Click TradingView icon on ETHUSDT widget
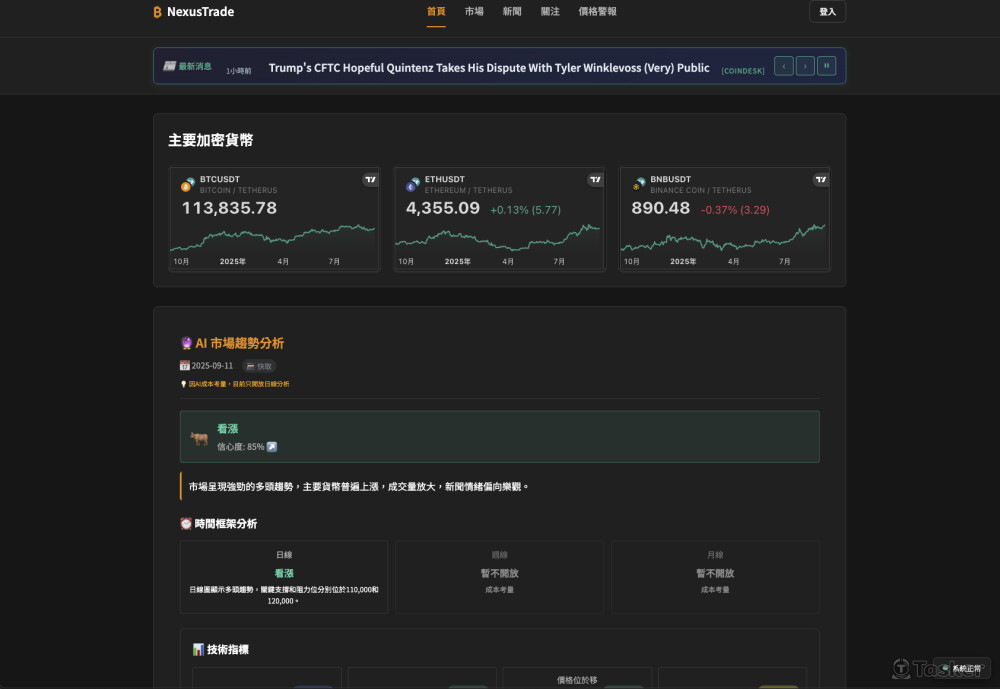Viewport: 1000px width, 689px height. [595, 180]
